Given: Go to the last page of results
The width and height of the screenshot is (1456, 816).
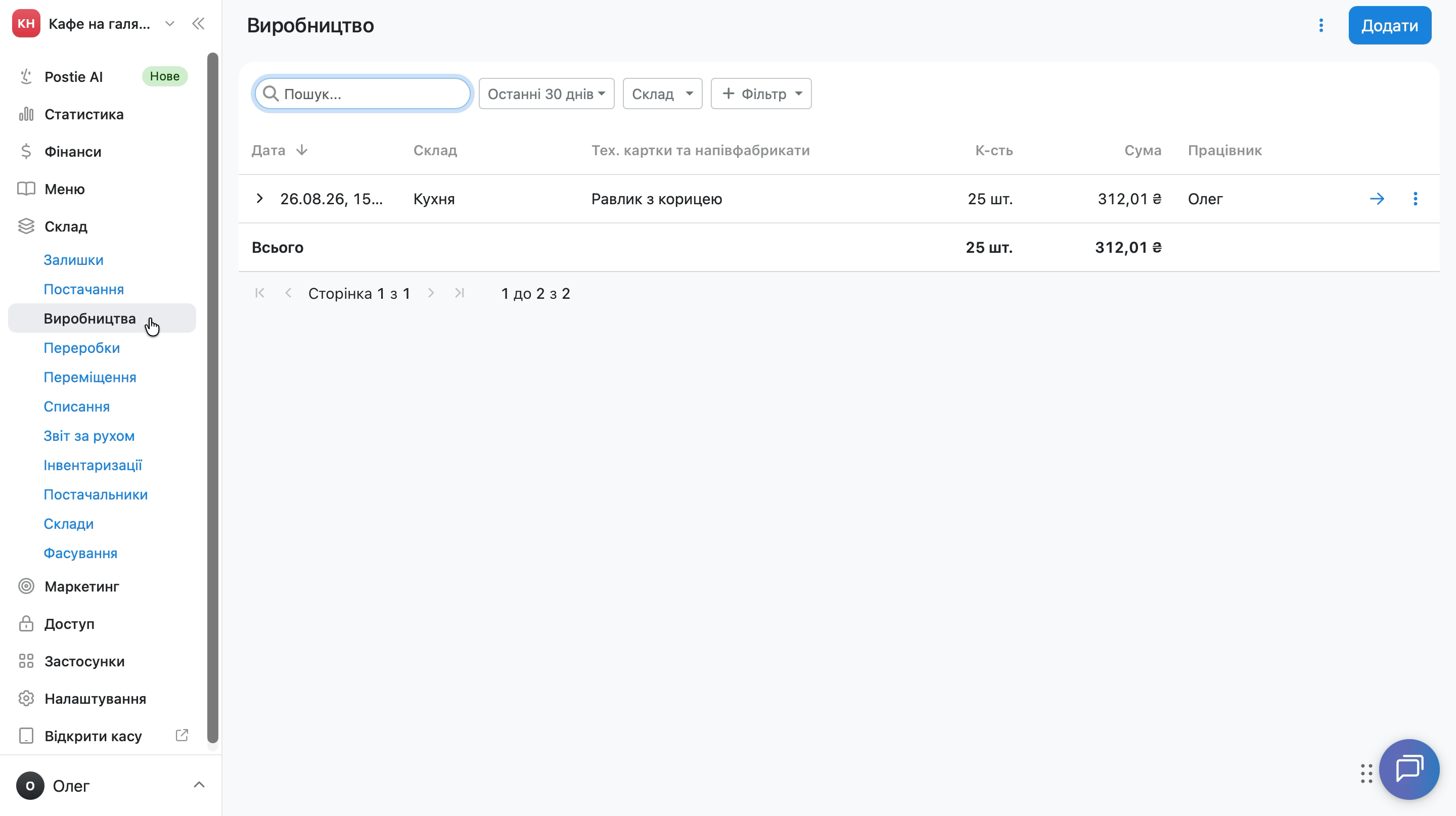Looking at the screenshot, I should click(x=460, y=293).
